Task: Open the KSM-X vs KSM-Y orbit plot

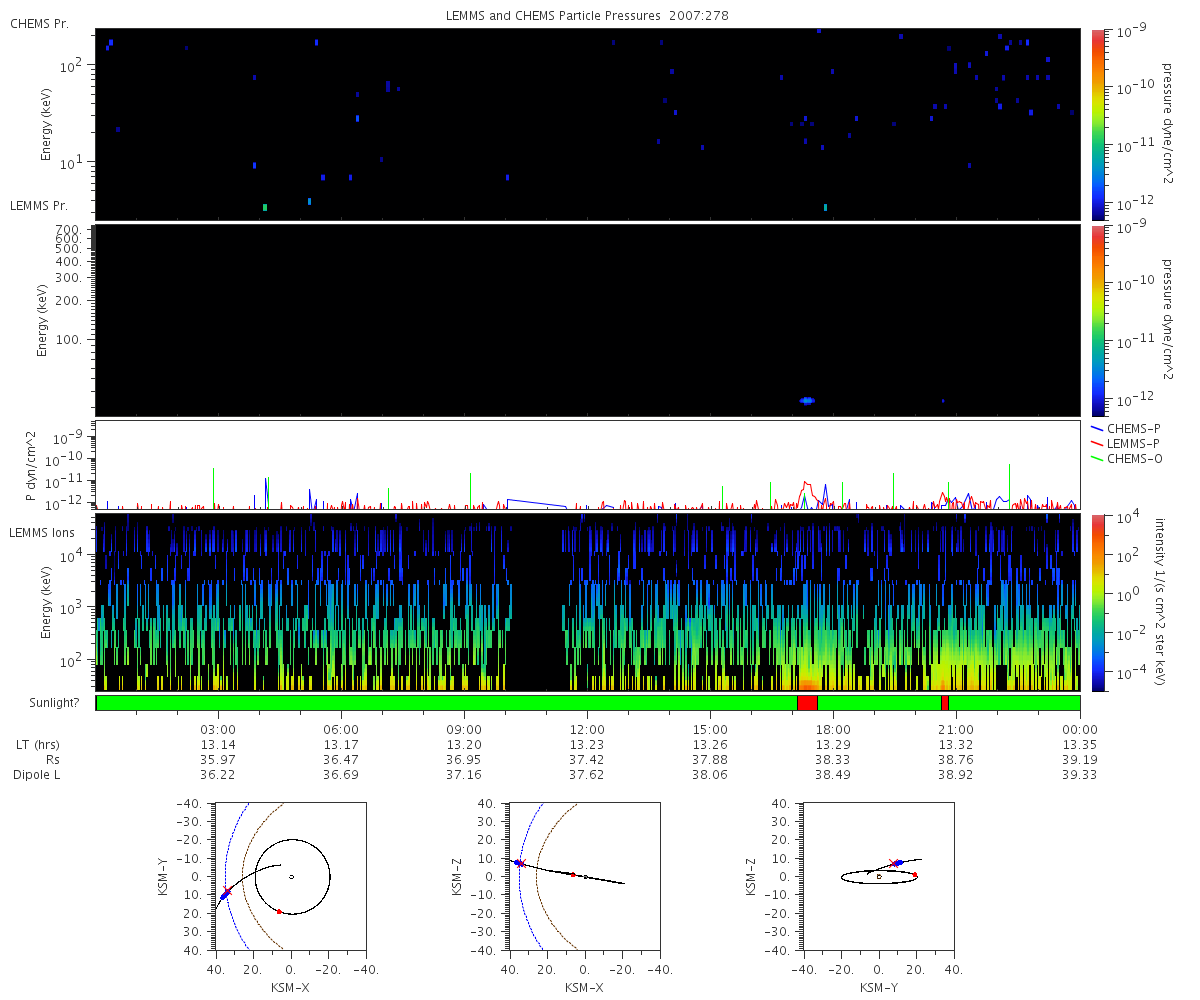Action: (x=290, y=876)
